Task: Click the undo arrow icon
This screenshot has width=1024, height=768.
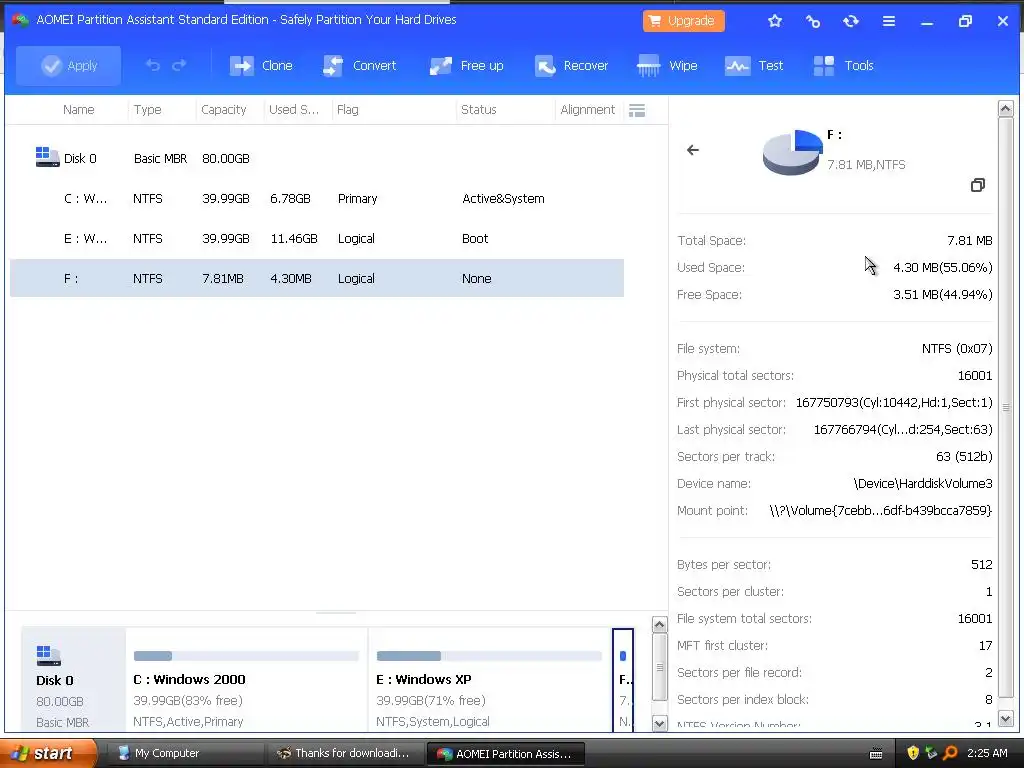Action: click(152, 65)
